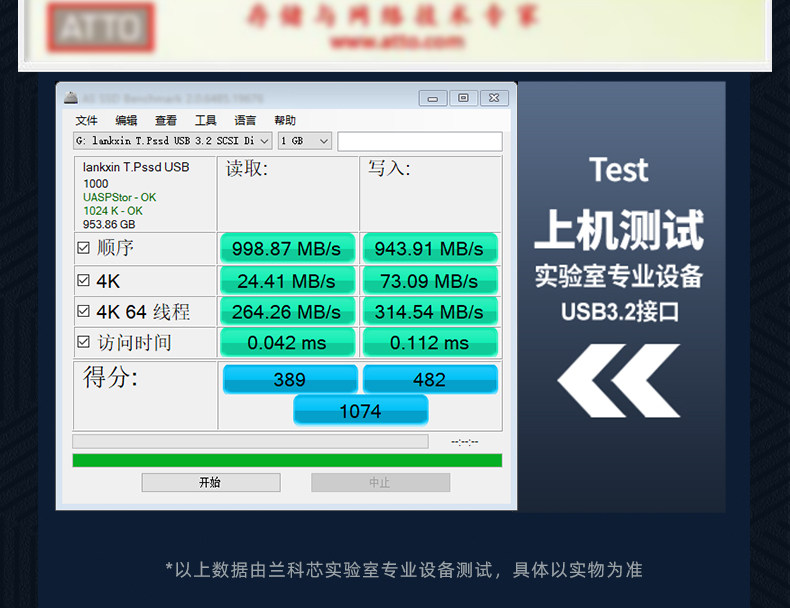Toggle the 顺序 sequential test checkbox
This screenshot has height=608, width=790.
[x=84, y=248]
